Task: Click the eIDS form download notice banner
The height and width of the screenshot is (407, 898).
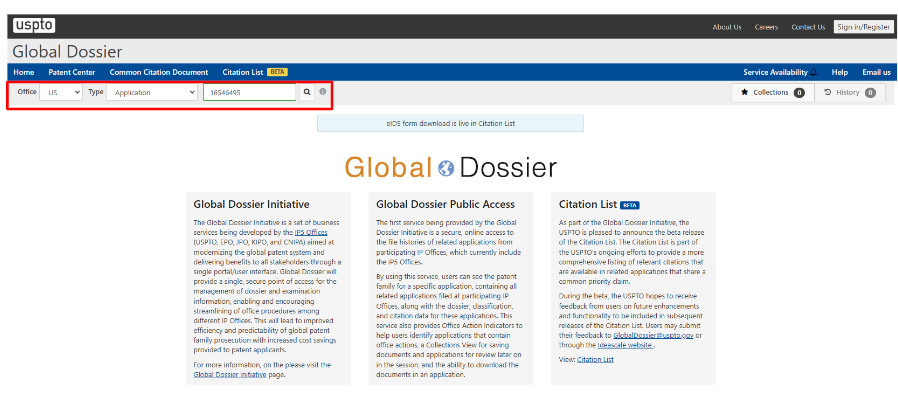Action: click(x=450, y=123)
